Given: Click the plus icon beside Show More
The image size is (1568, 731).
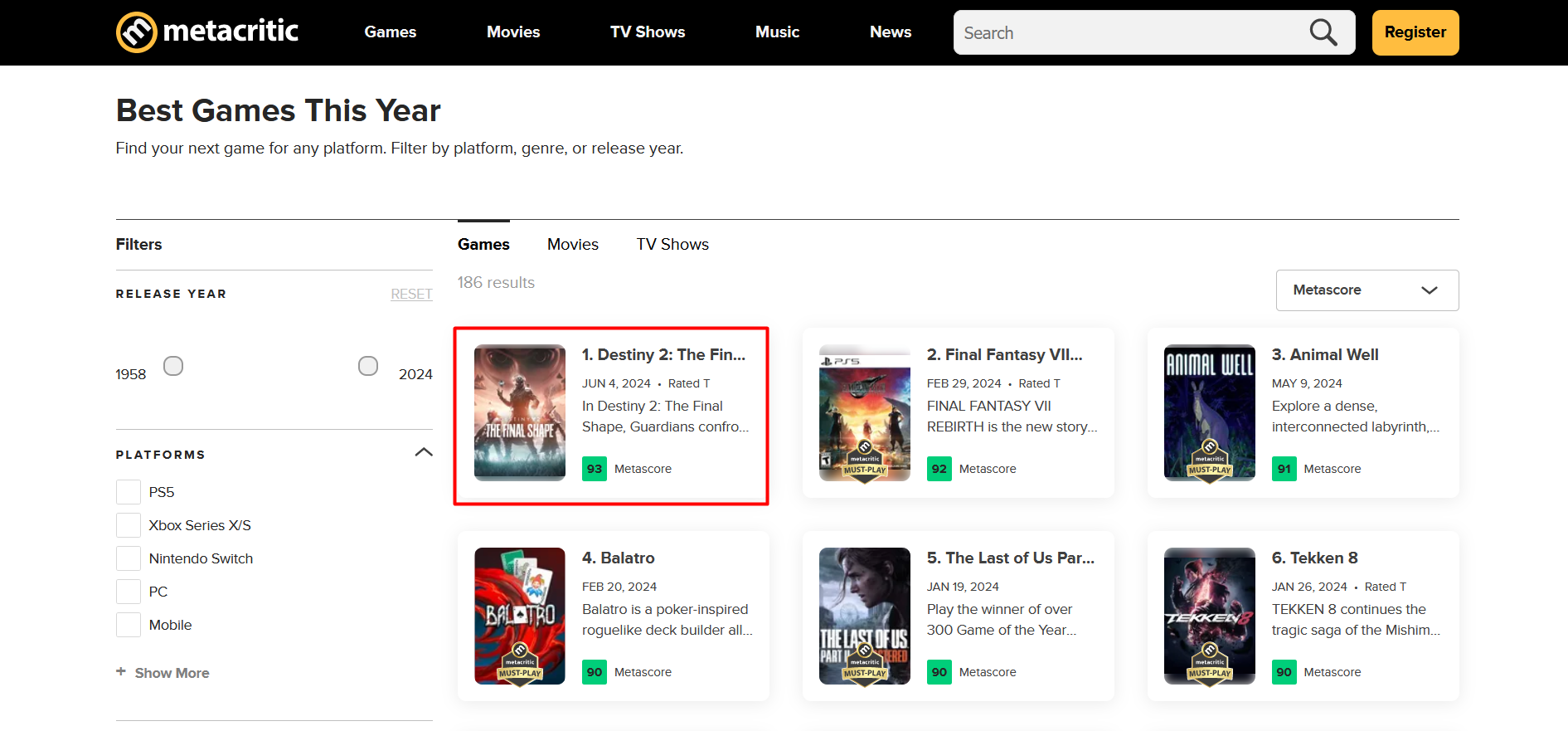Looking at the screenshot, I should pyautogui.click(x=121, y=671).
